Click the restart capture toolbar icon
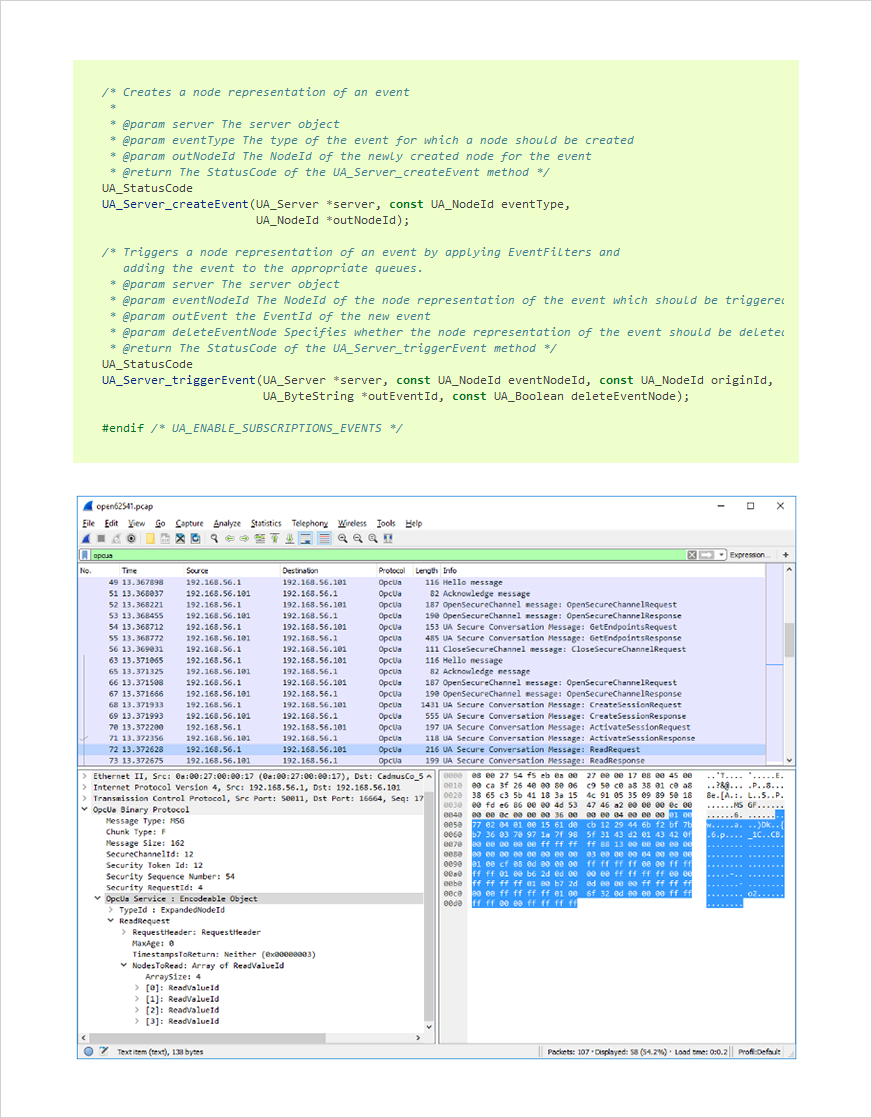This screenshot has width=872, height=1118. click(x=116, y=538)
